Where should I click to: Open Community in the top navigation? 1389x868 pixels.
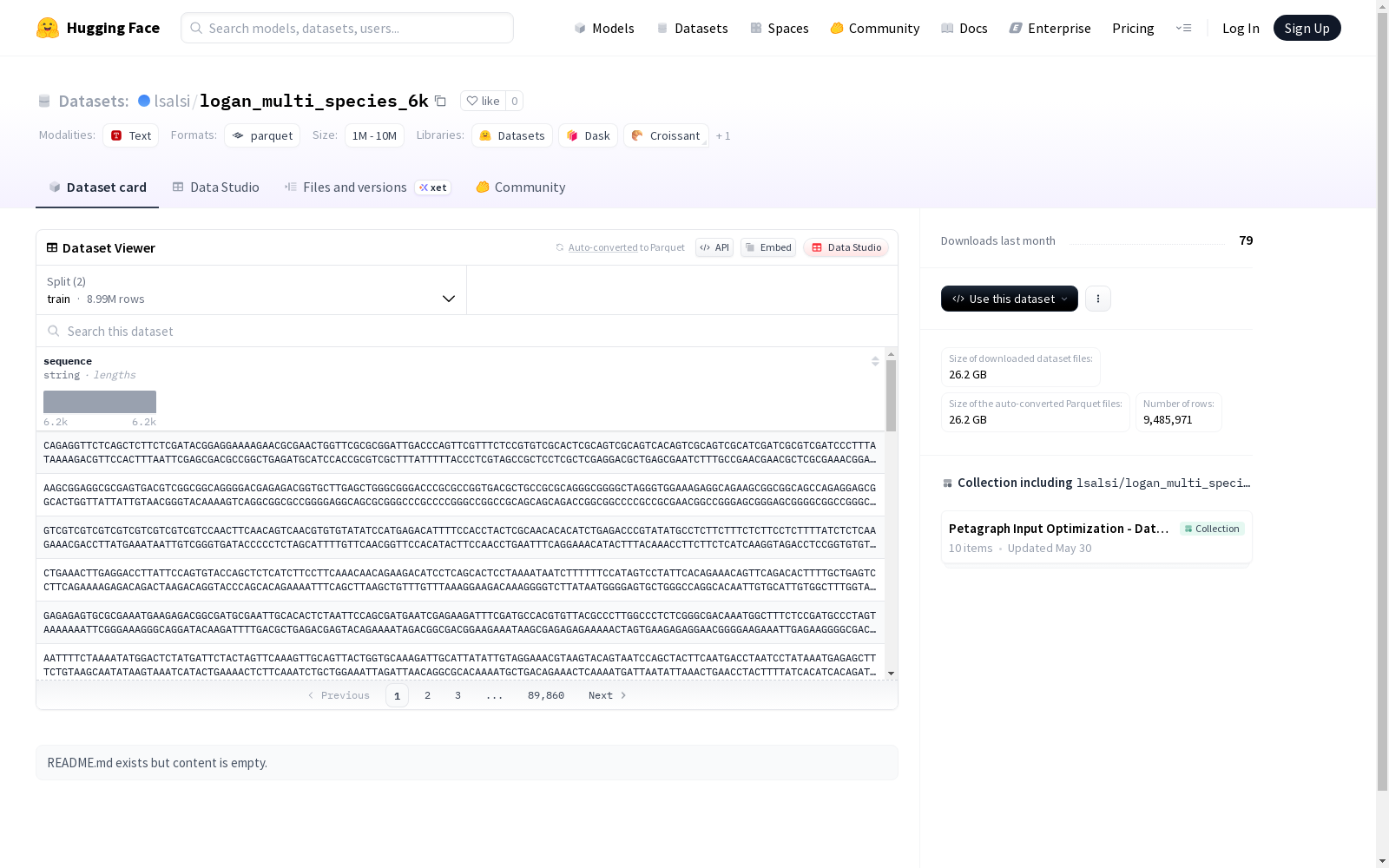(x=875, y=28)
